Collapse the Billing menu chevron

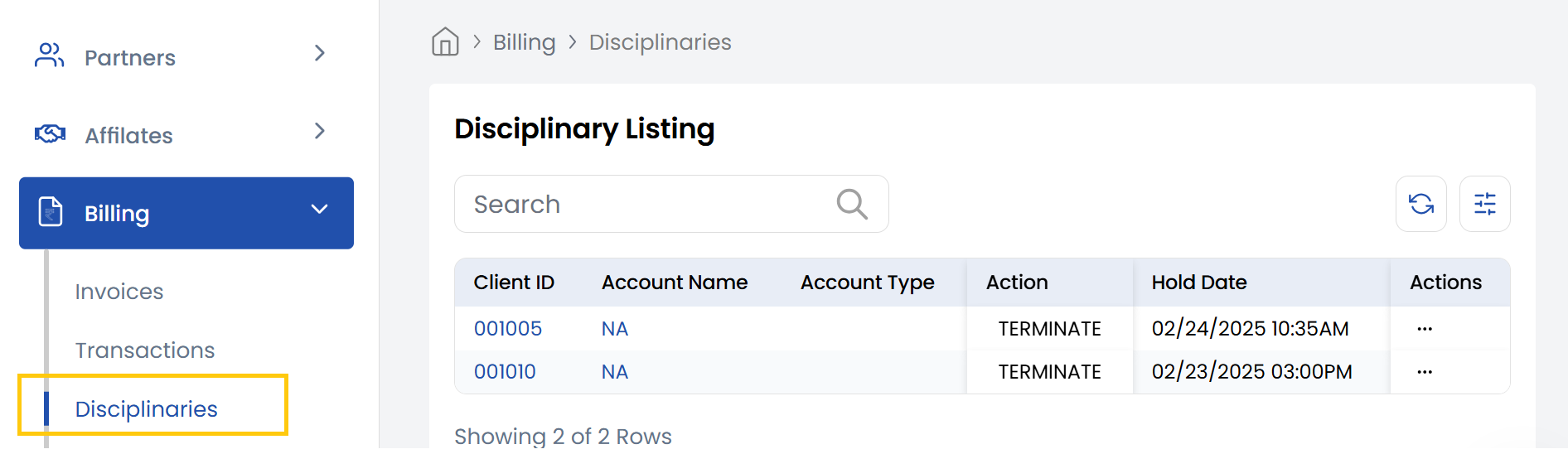(320, 210)
